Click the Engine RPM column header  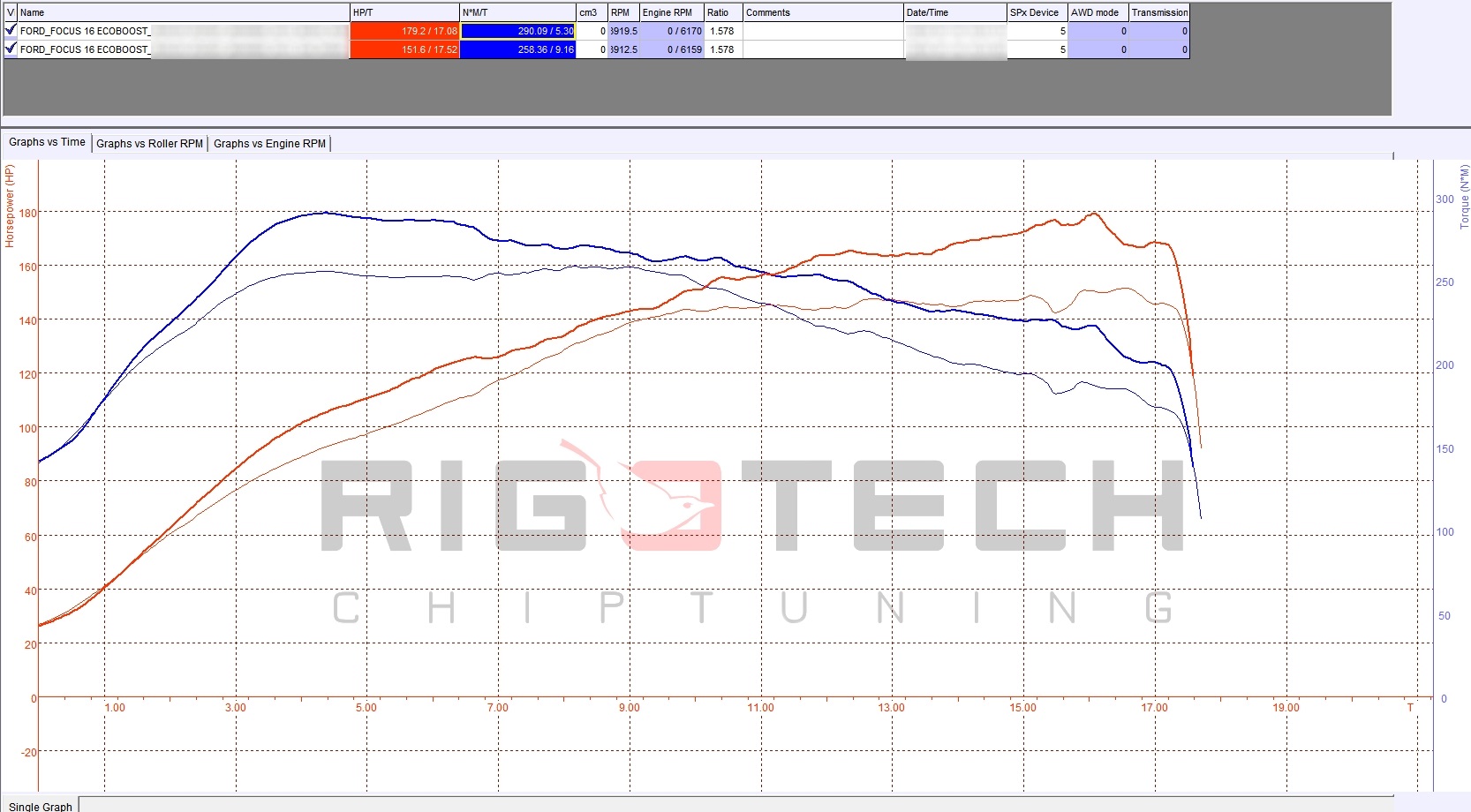click(x=672, y=12)
